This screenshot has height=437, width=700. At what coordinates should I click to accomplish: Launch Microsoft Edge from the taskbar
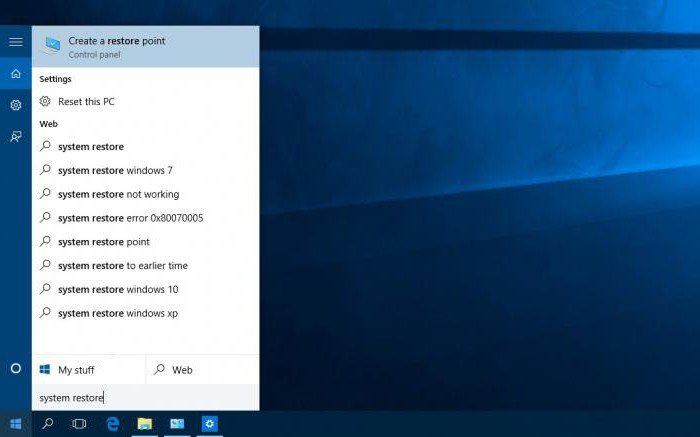click(113, 424)
